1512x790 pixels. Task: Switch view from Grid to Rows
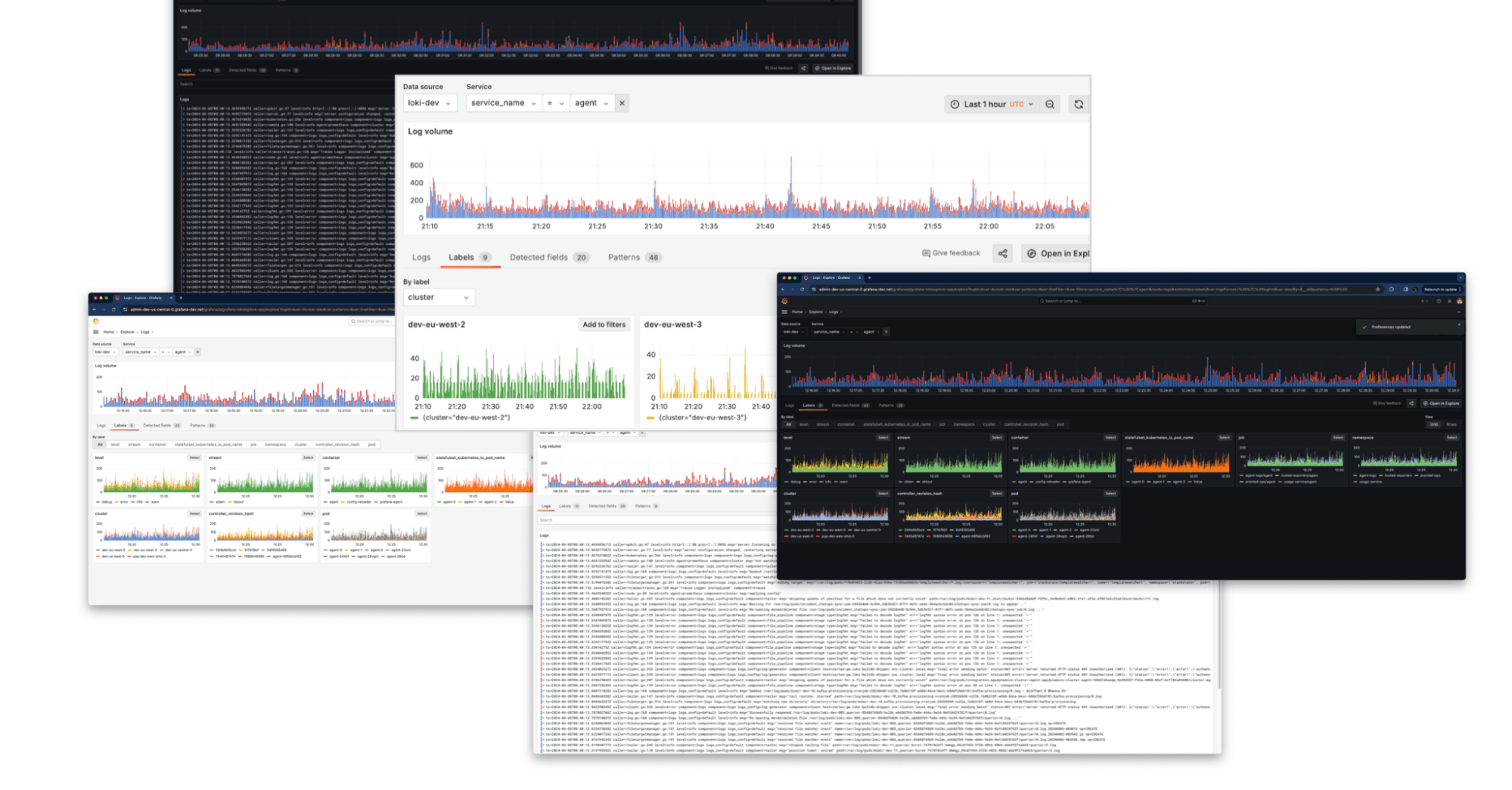tap(1451, 425)
